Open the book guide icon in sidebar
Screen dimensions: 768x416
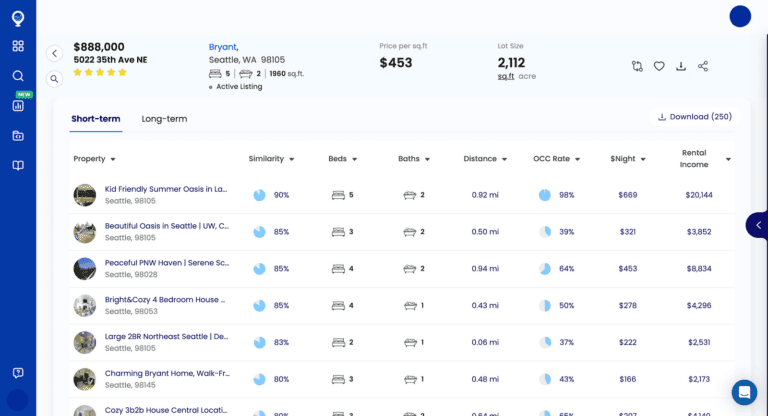pyautogui.click(x=18, y=166)
